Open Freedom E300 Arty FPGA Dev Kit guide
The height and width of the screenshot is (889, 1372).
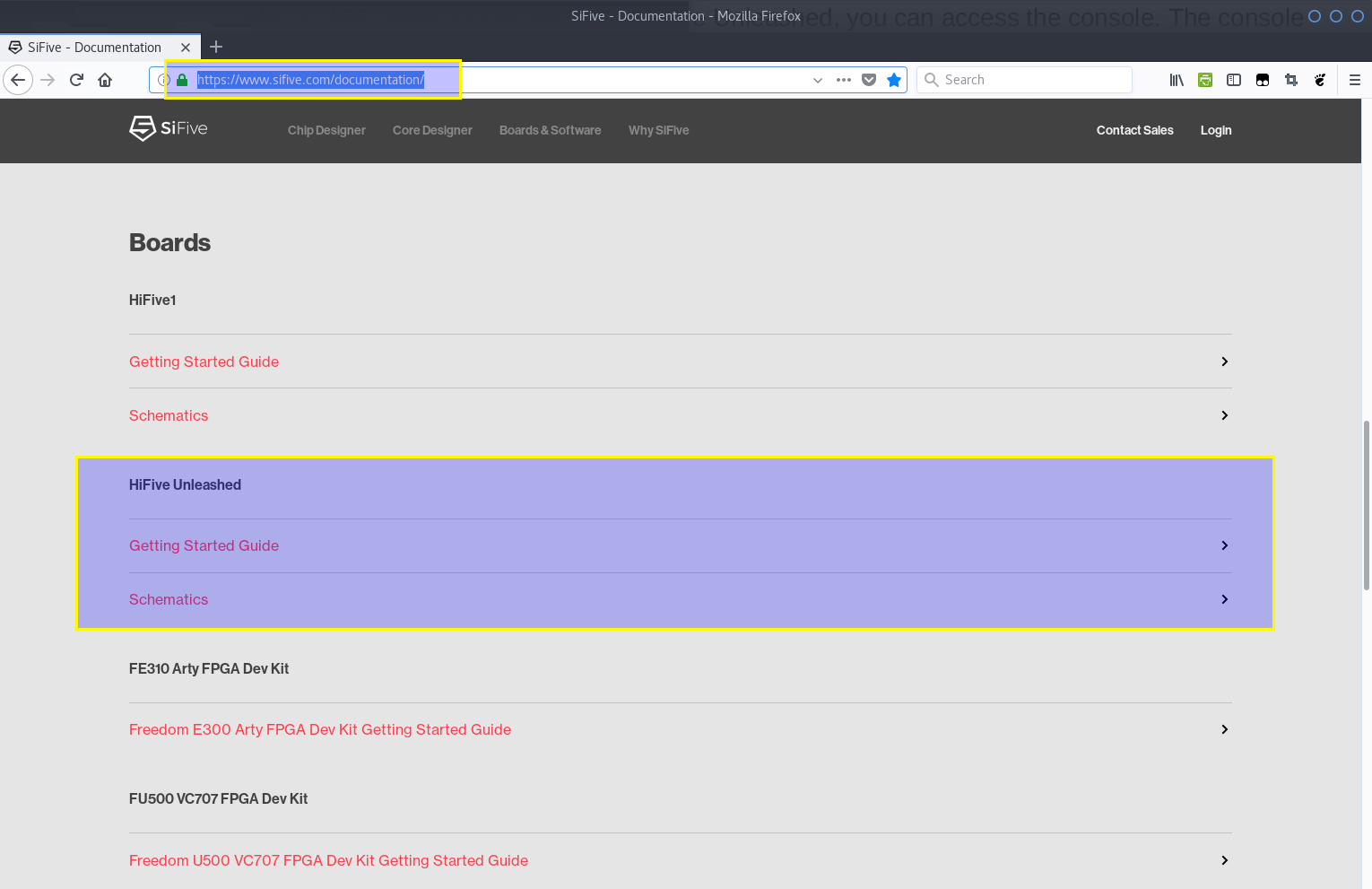(320, 729)
